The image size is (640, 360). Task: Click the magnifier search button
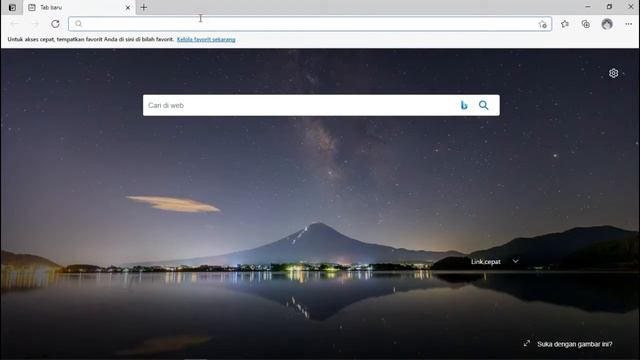(484, 105)
